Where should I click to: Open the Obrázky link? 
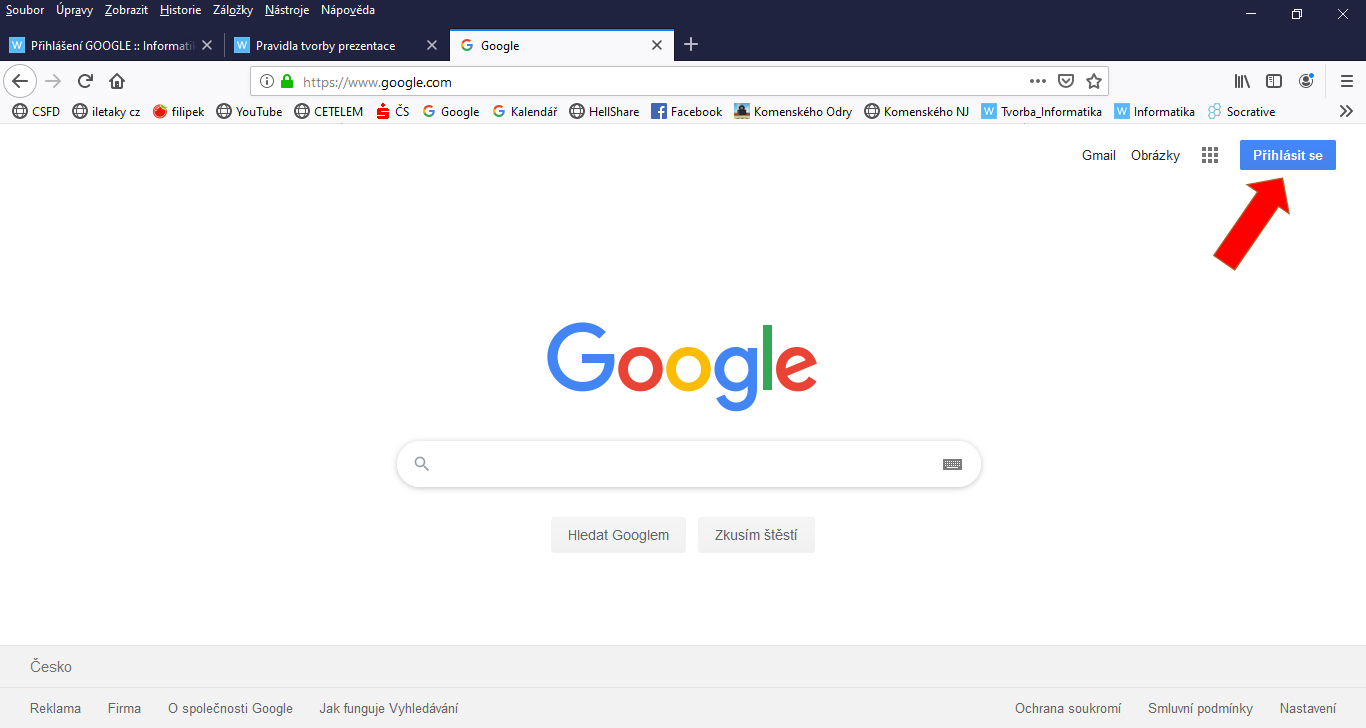pyautogui.click(x=1155, y=155)
